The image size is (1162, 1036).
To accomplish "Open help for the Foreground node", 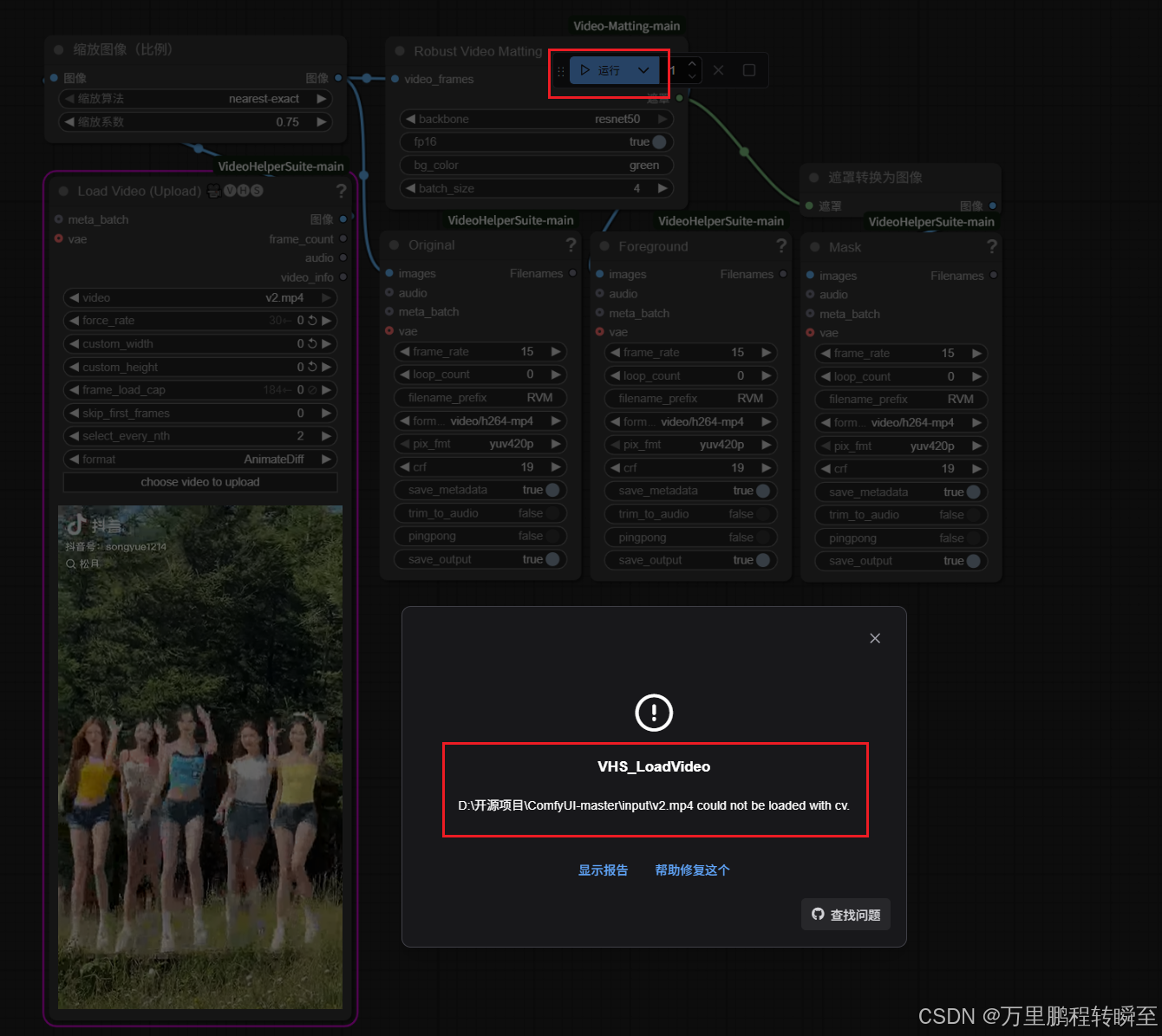I will pyautogui.click(x=781, y=246).
